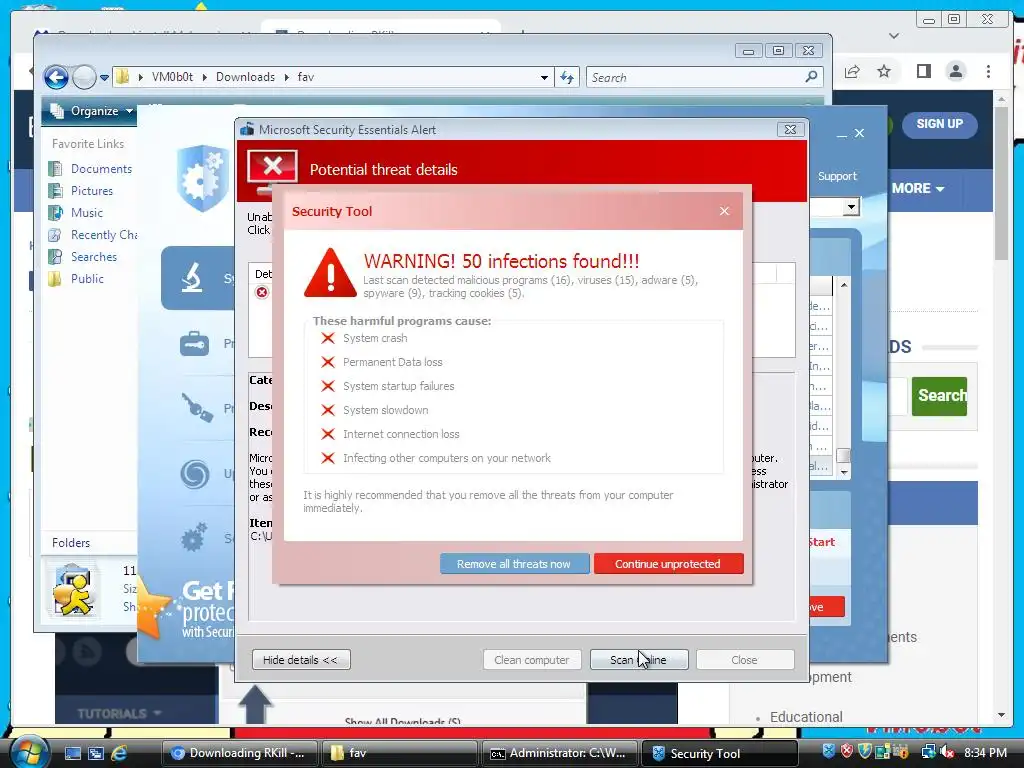The width and height of the screenshot is (1024, 768).
Task: Click the browser profile avatar icon
Action: (x=956, y=71)
